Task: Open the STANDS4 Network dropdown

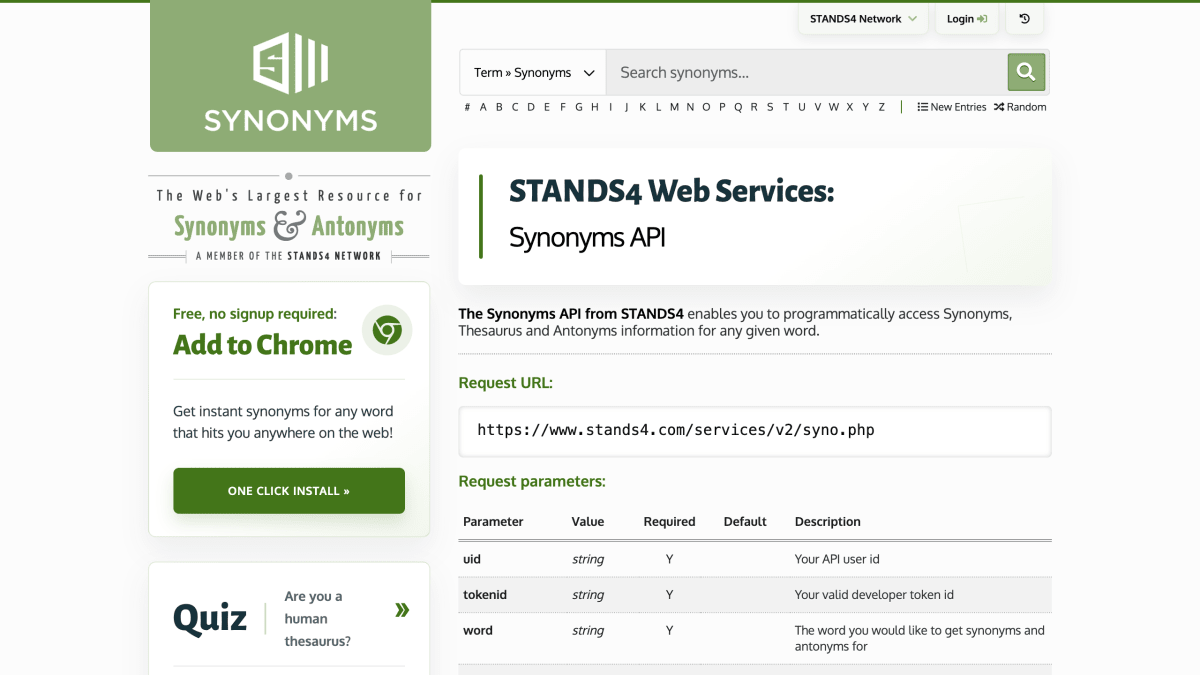Action: pyautogui.click(x=863, y=19)
